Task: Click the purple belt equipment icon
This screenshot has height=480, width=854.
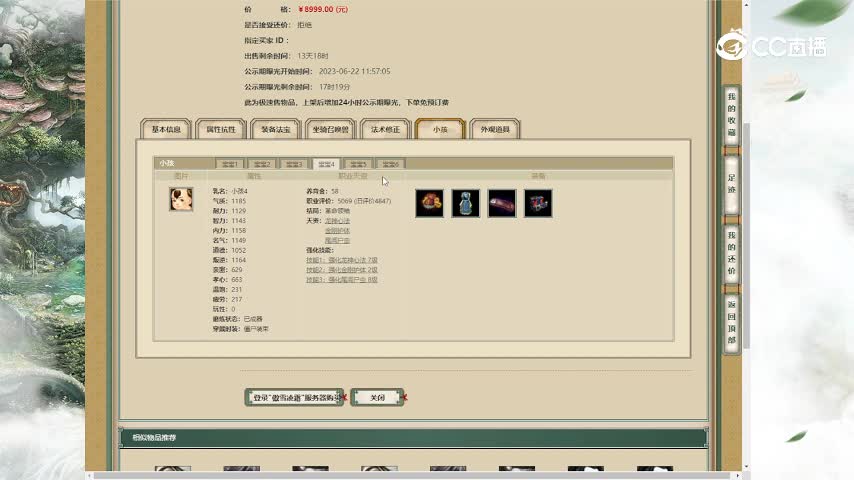Action: pos(502,203)
